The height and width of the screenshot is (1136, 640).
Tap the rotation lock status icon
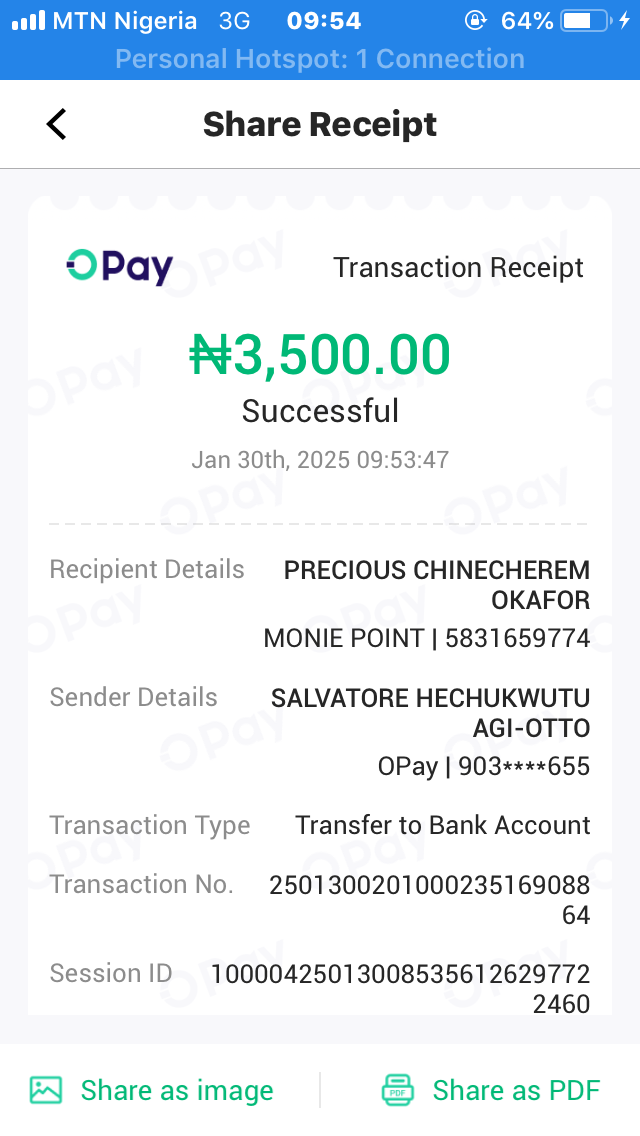(x=475, y=20)
